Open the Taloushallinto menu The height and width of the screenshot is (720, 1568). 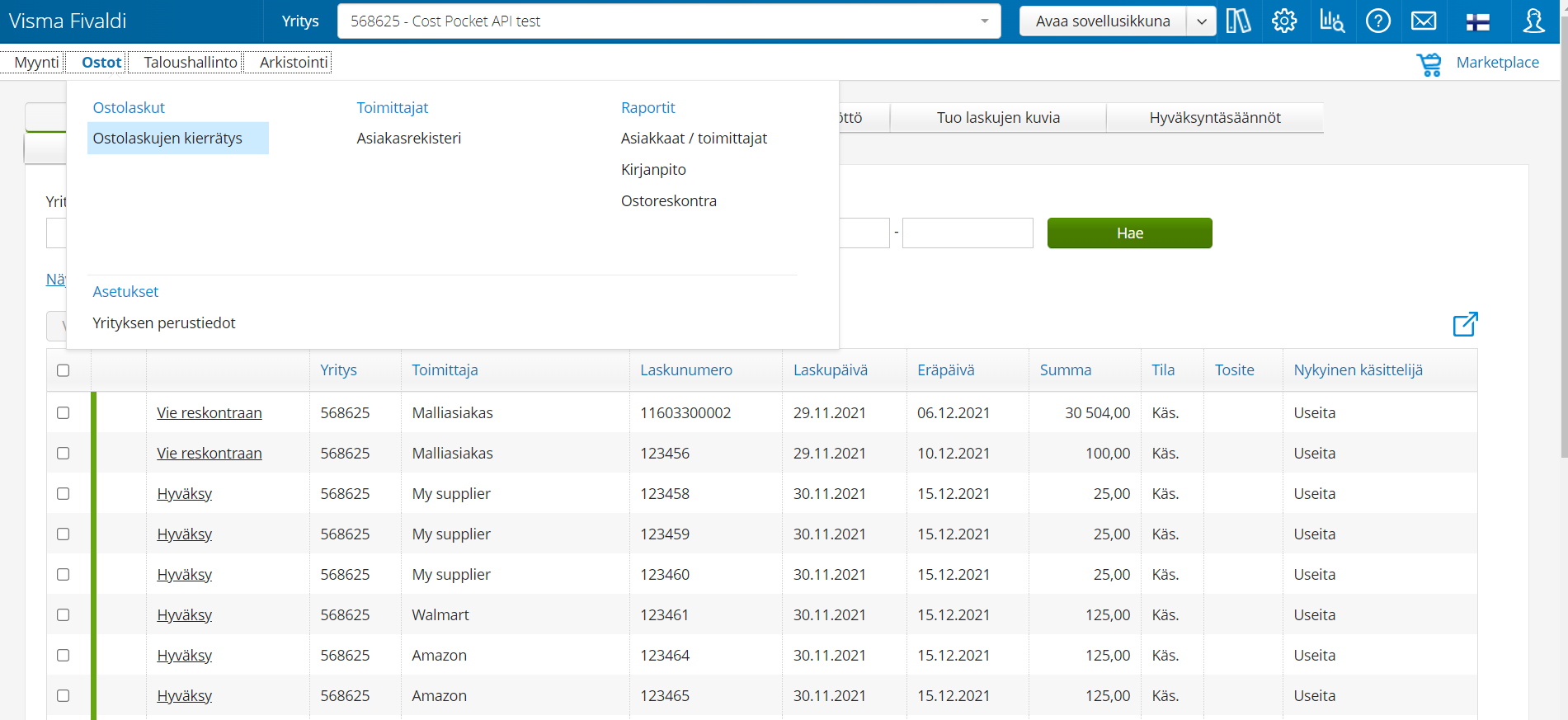191,62
